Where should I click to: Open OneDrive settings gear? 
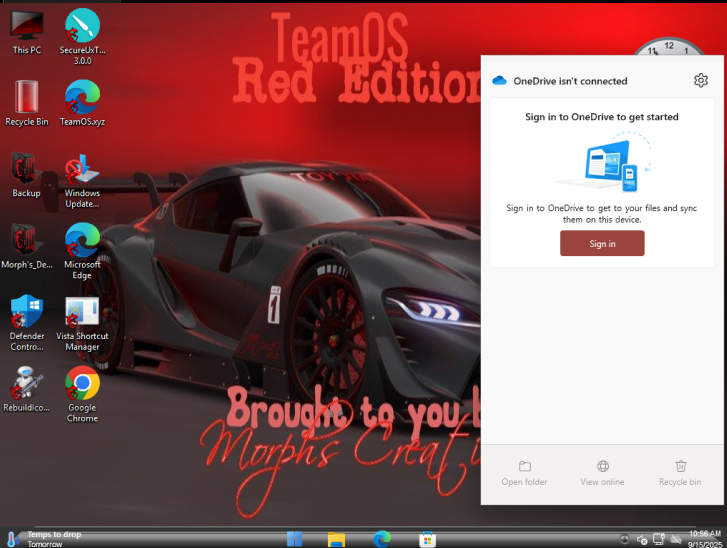(x=701, y=80)
